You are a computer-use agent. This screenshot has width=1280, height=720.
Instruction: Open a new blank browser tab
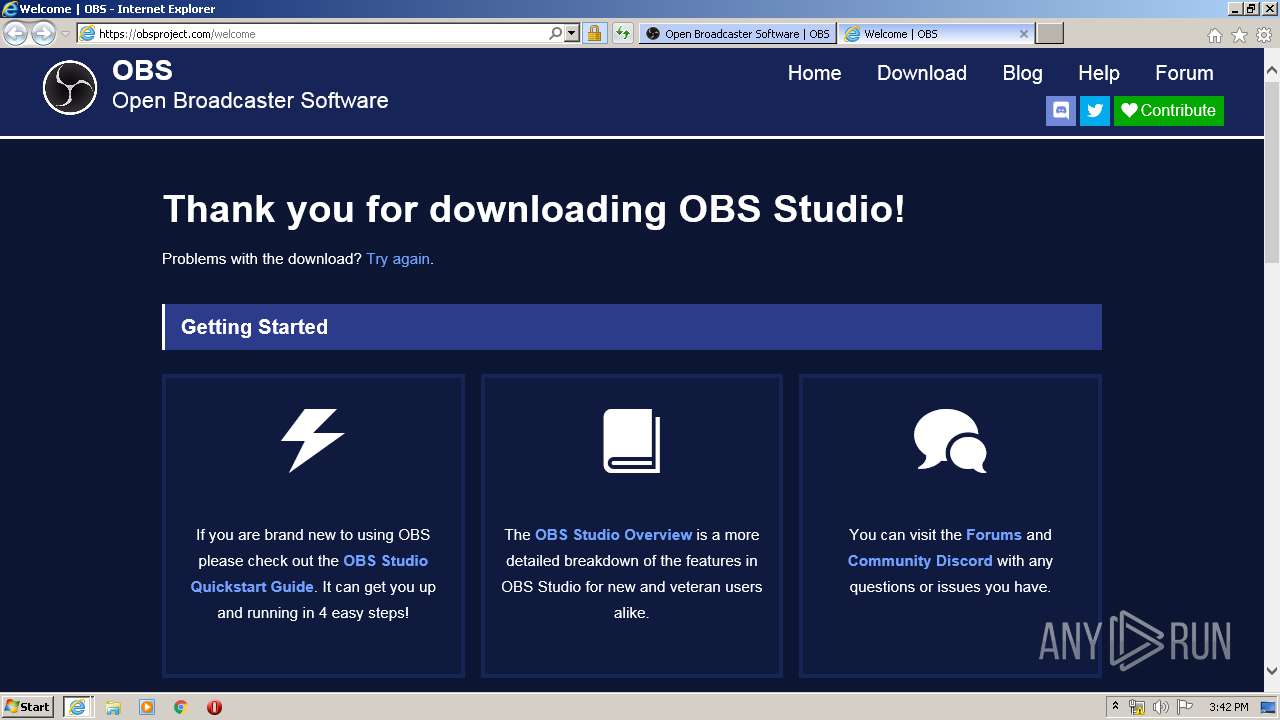(1049, 34)
